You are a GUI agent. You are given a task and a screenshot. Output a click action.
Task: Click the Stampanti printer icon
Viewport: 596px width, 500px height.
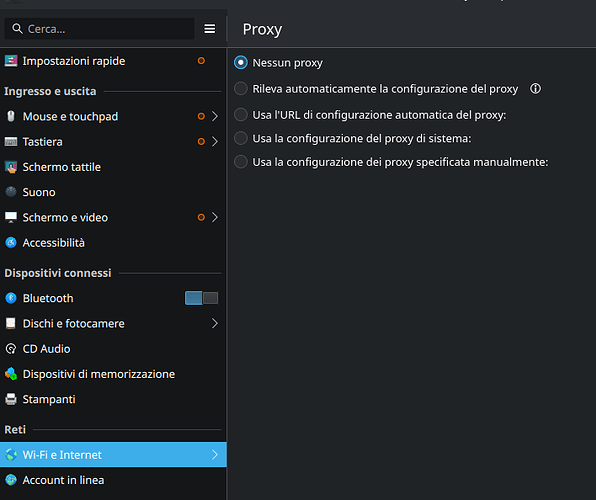11,399
